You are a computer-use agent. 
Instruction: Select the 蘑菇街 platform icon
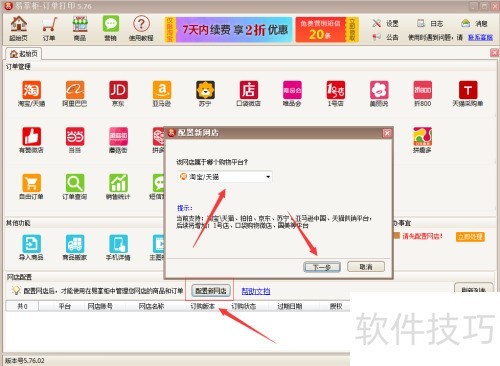coord(118,140)
